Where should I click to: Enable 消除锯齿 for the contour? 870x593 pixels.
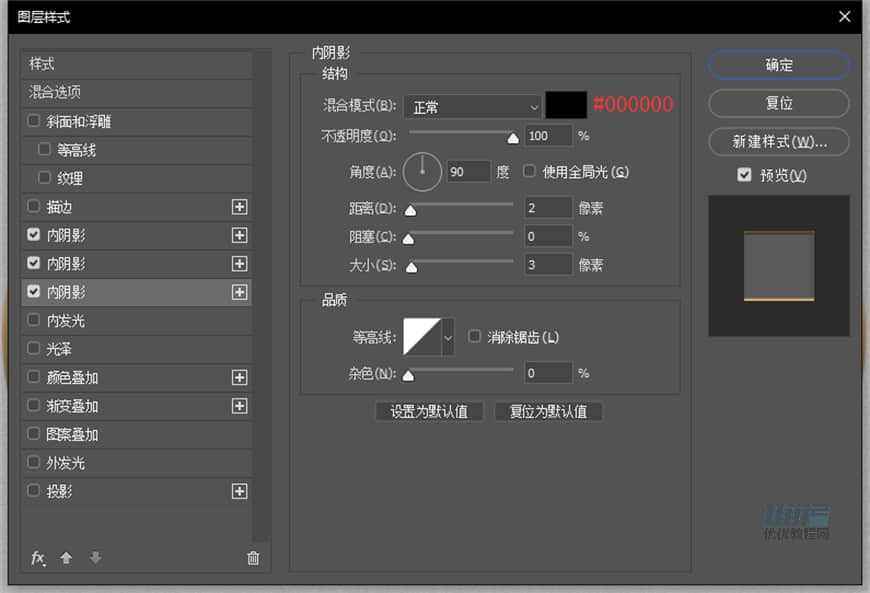pos(474,337)
